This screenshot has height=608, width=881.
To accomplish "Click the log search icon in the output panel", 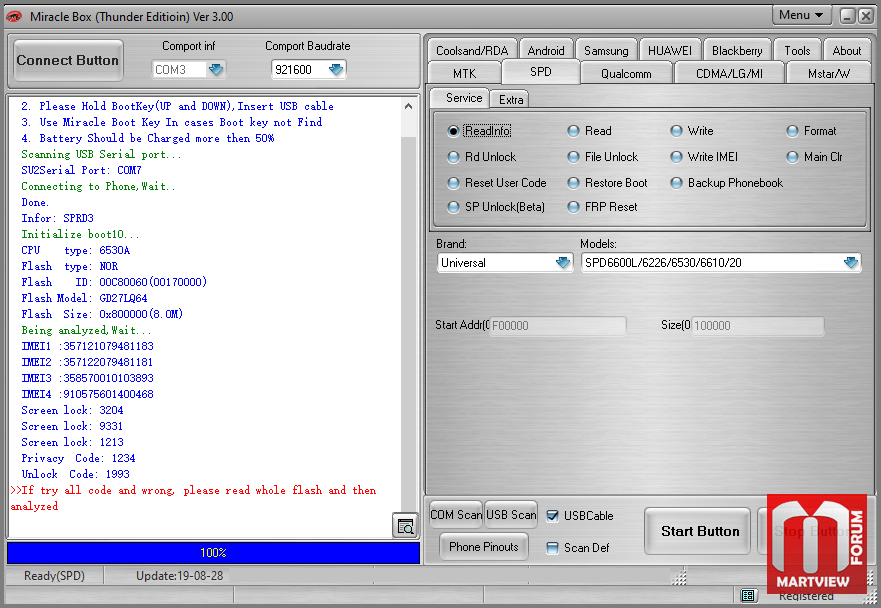I will (404, 525).
